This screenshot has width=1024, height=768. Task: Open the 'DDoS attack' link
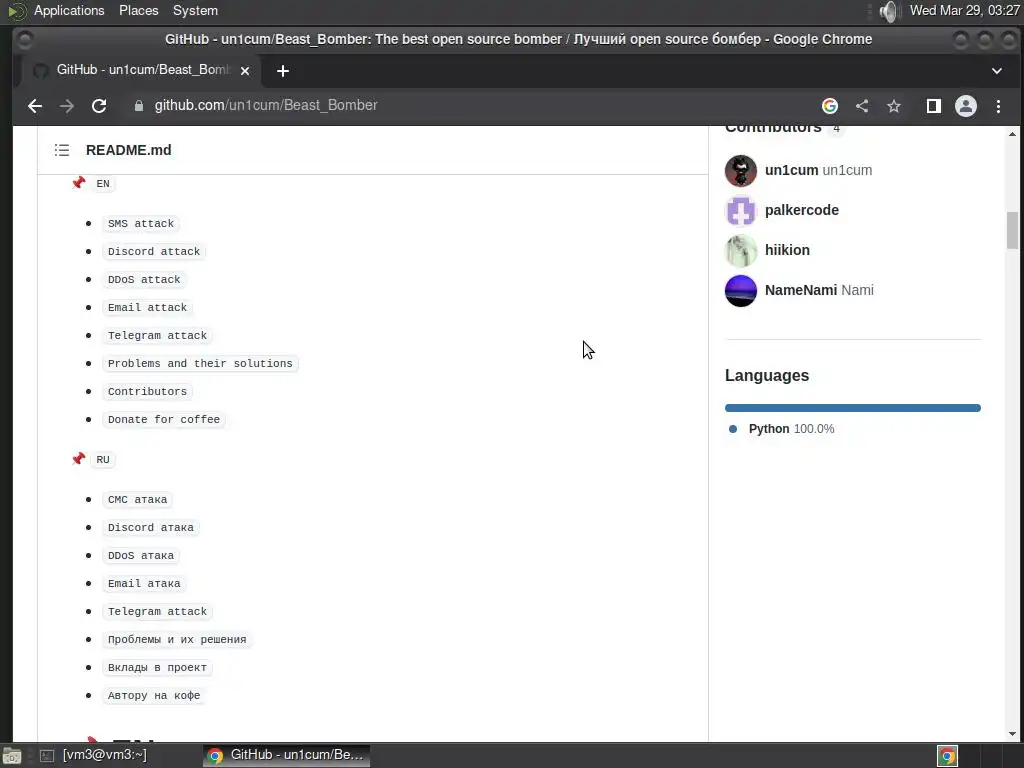point(144,280)
